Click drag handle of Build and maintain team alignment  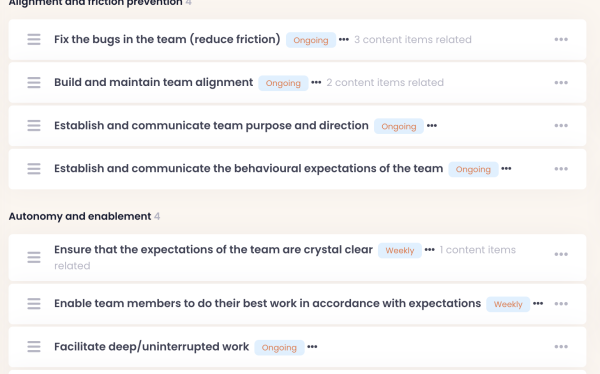click(34, 83)
